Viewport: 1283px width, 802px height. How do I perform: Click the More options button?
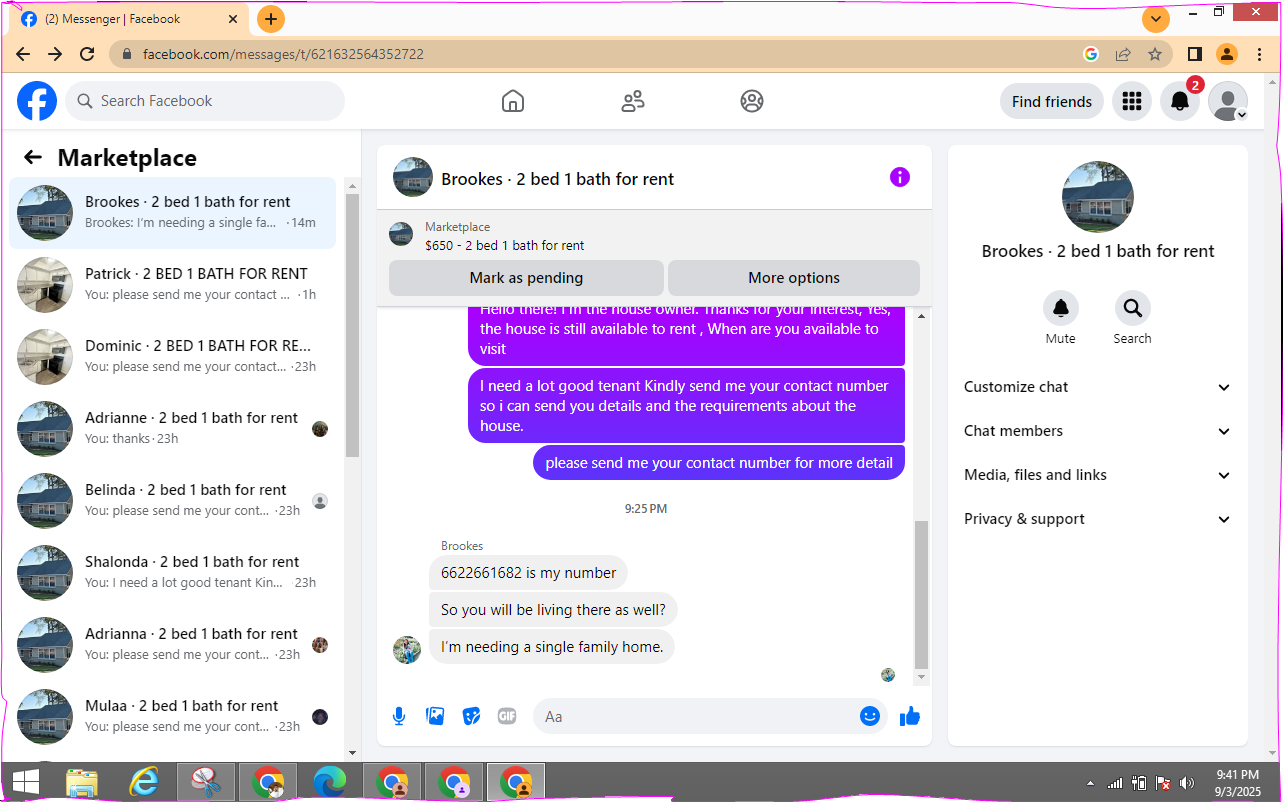pos(794,278)
